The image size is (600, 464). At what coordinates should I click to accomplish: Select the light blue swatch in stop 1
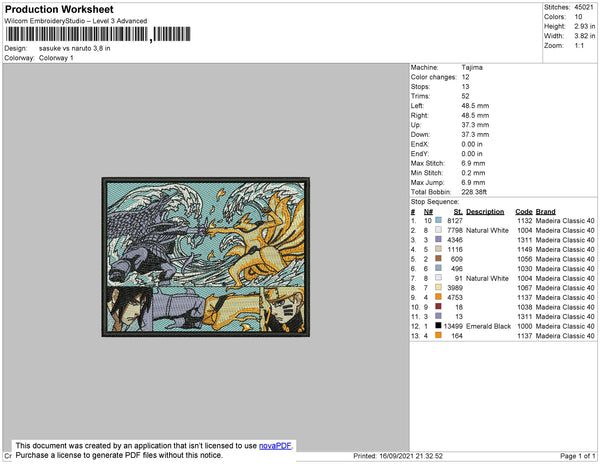point(438,220)
